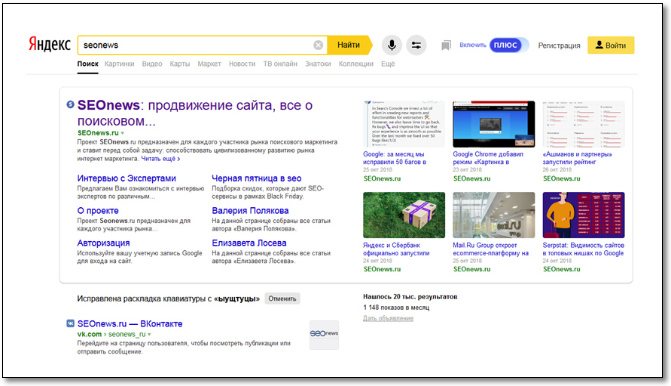Open the Маркет tab
This screenshot has width=671, height=386.
209,64
